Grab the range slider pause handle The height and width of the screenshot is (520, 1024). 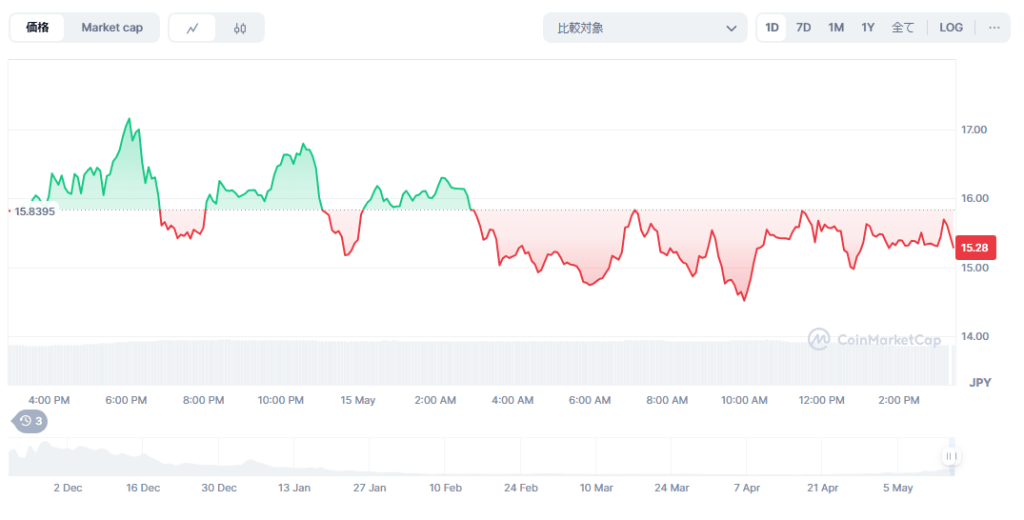click(x=951, y=456)
